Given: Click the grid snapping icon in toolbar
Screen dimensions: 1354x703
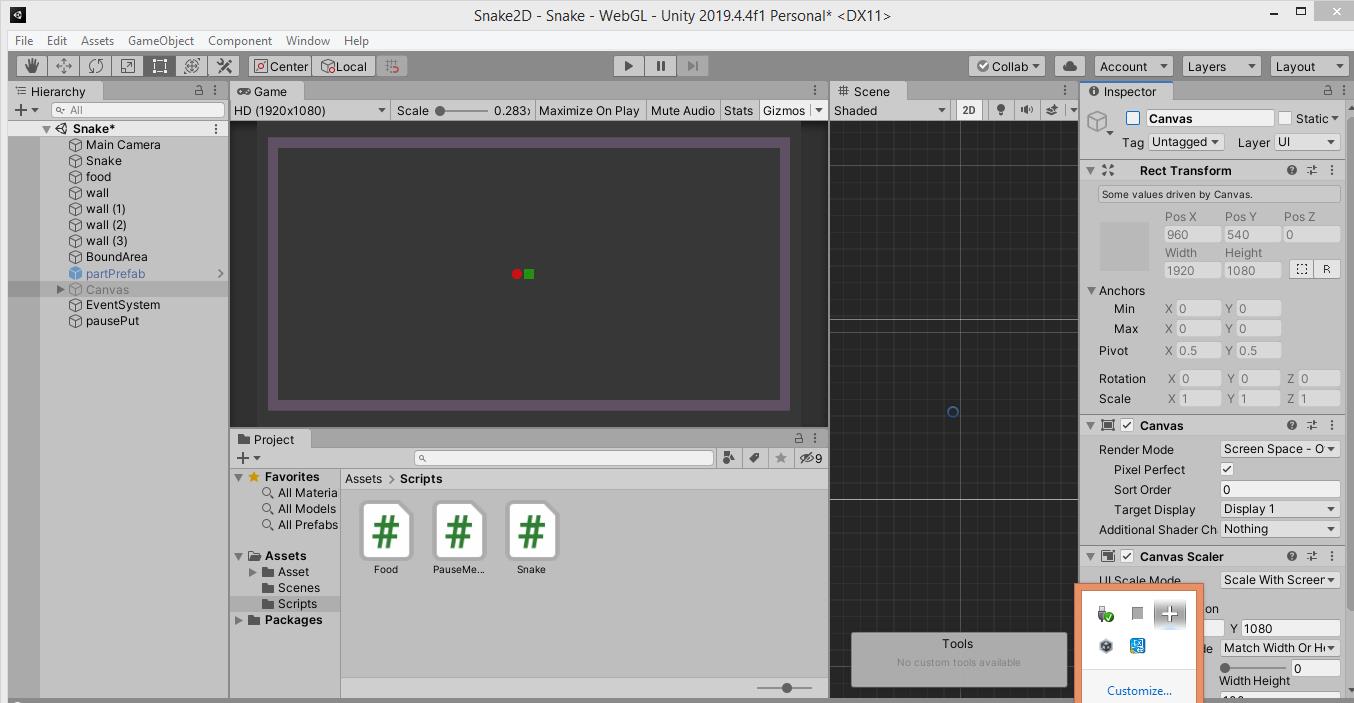Looking at the screenshot, I should click(x=392, y=66).
